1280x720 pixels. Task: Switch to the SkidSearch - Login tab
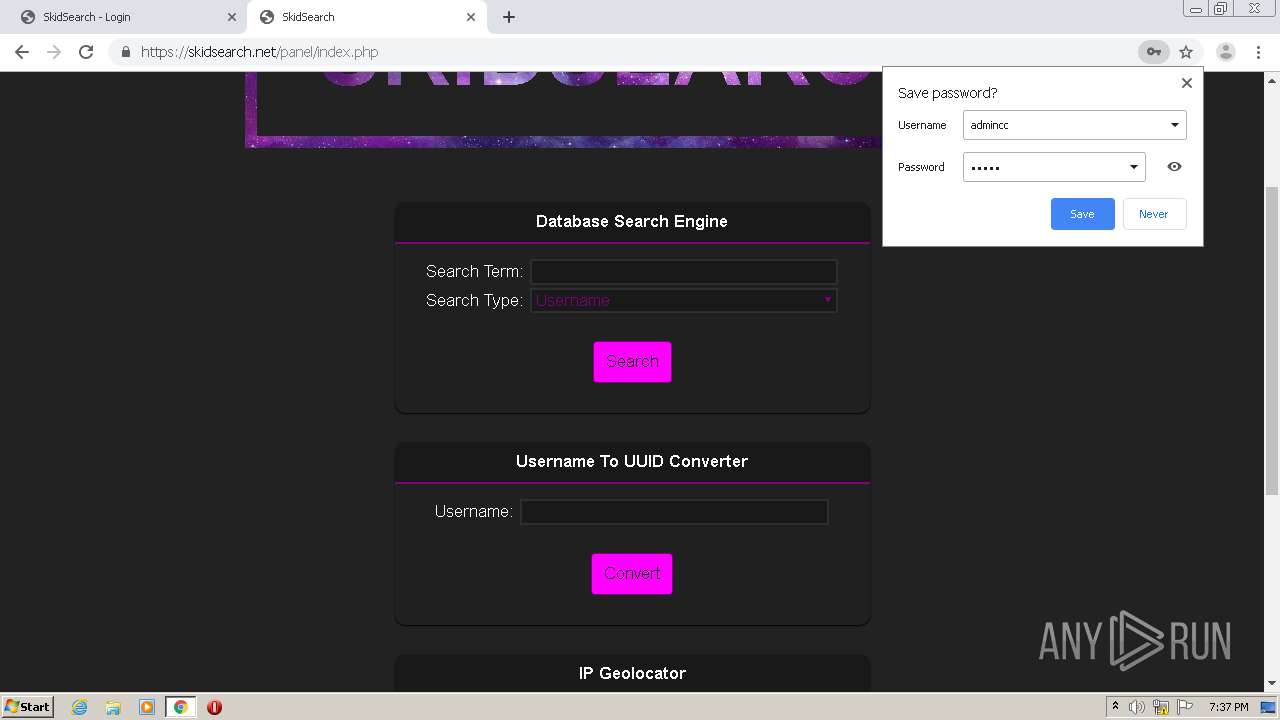pyautogui.click(x=126, y=17)
